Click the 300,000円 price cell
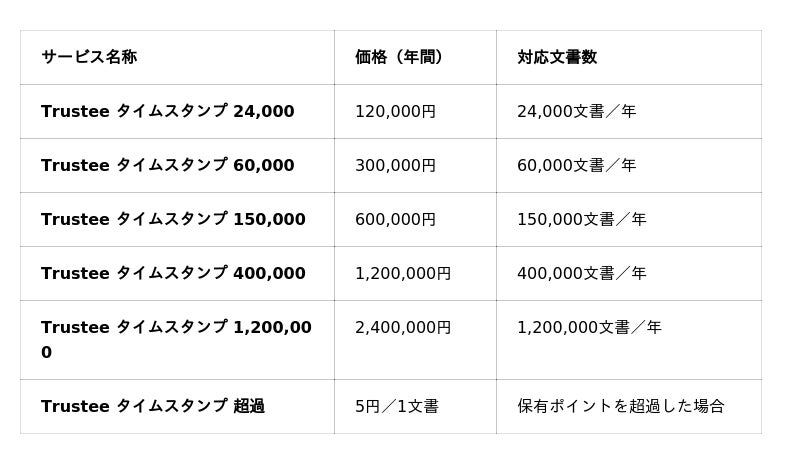This screenshot has width=800, height=464. pos(395,165)
